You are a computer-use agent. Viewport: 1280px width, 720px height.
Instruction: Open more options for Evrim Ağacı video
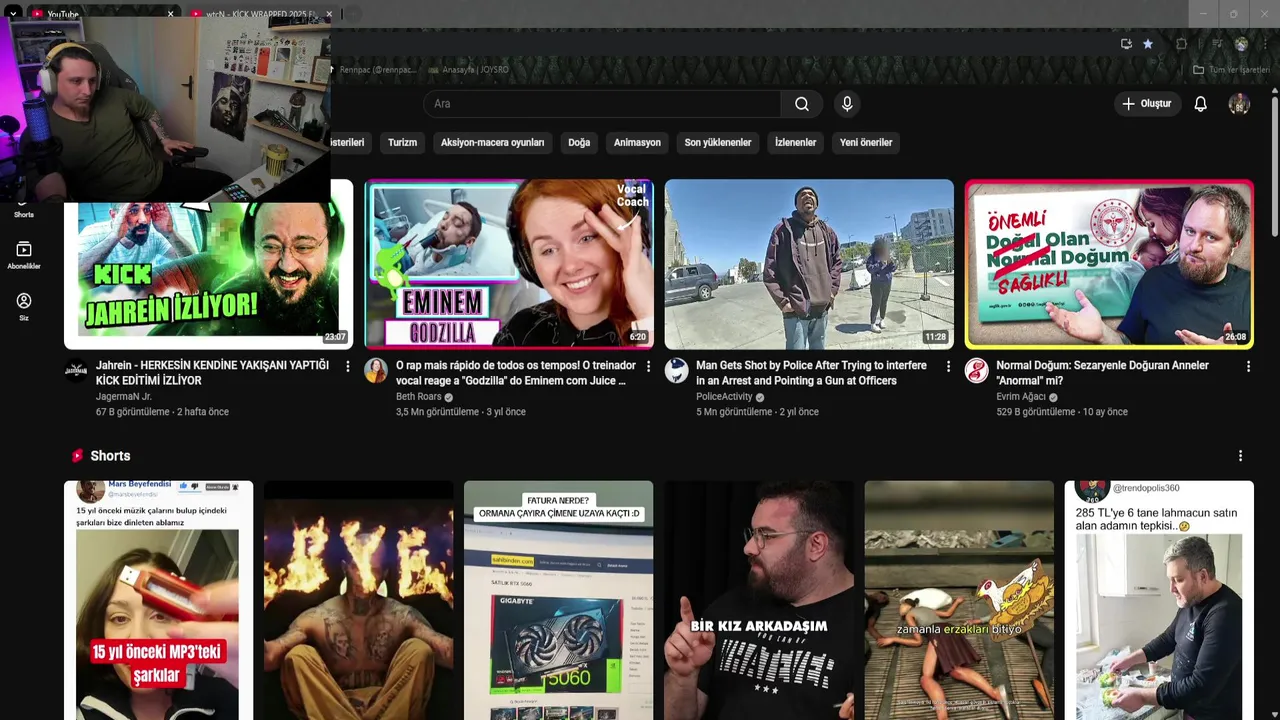click(x=1248, y=367)
